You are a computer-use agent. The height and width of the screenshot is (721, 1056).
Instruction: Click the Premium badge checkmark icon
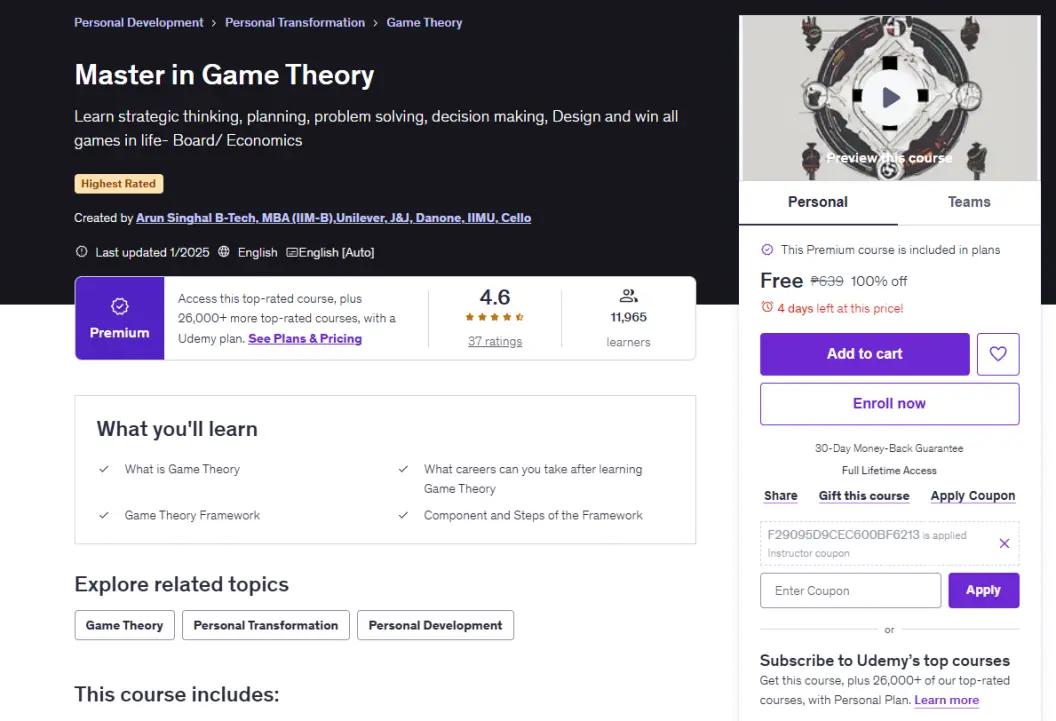[x=119, y=307]
